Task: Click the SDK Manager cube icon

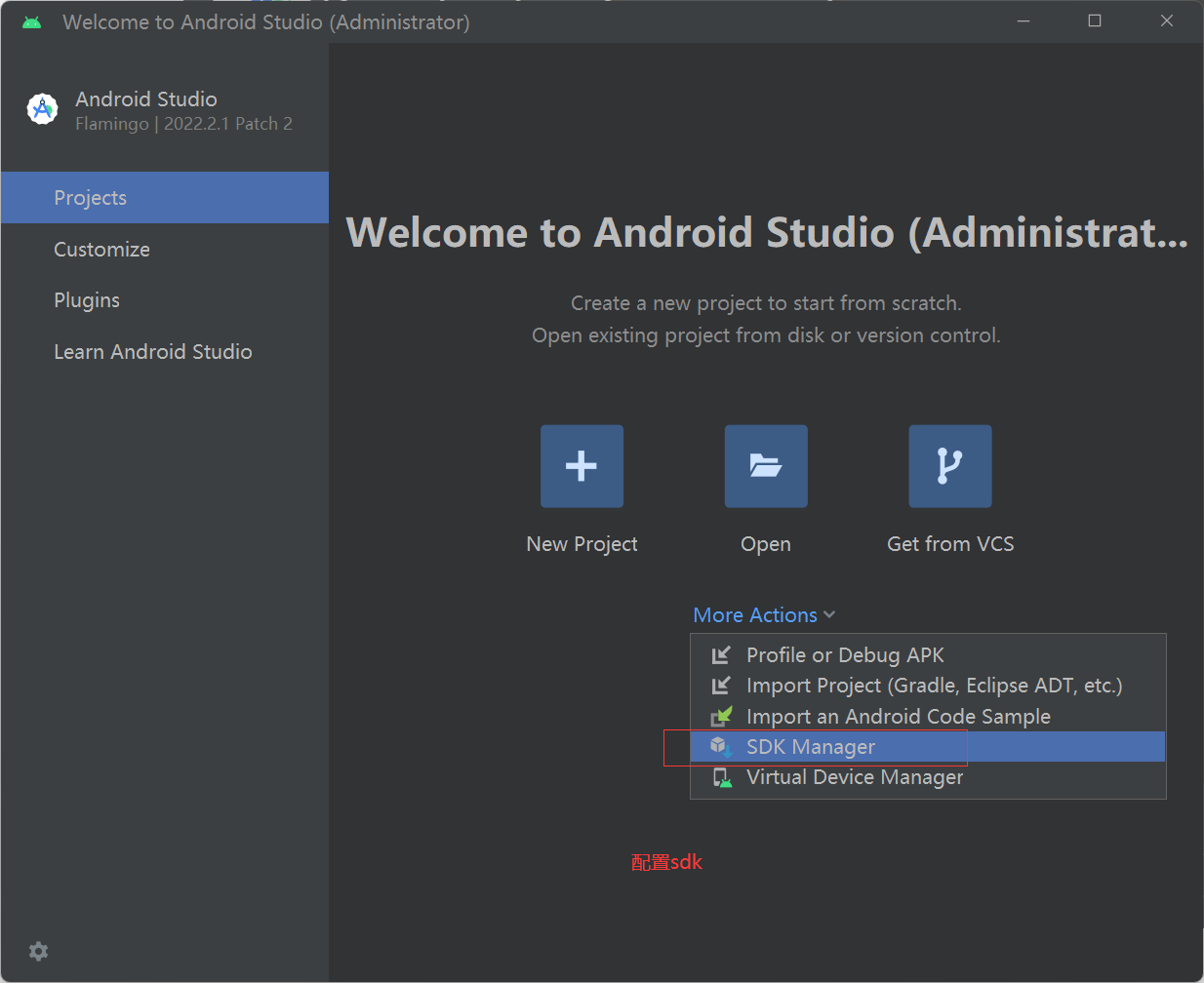Action: pyautogui.click(x=721, y=747)
